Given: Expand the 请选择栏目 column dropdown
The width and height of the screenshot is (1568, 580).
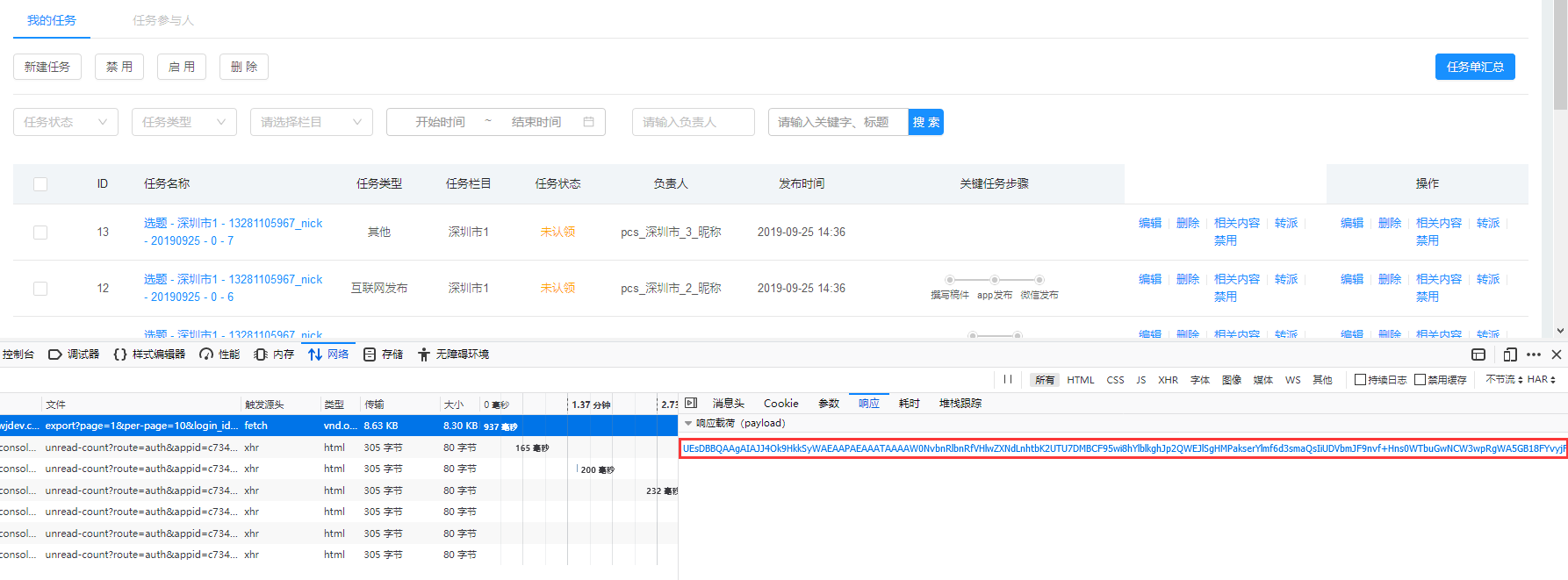Looking at the screenshot, I should [312, 122].
